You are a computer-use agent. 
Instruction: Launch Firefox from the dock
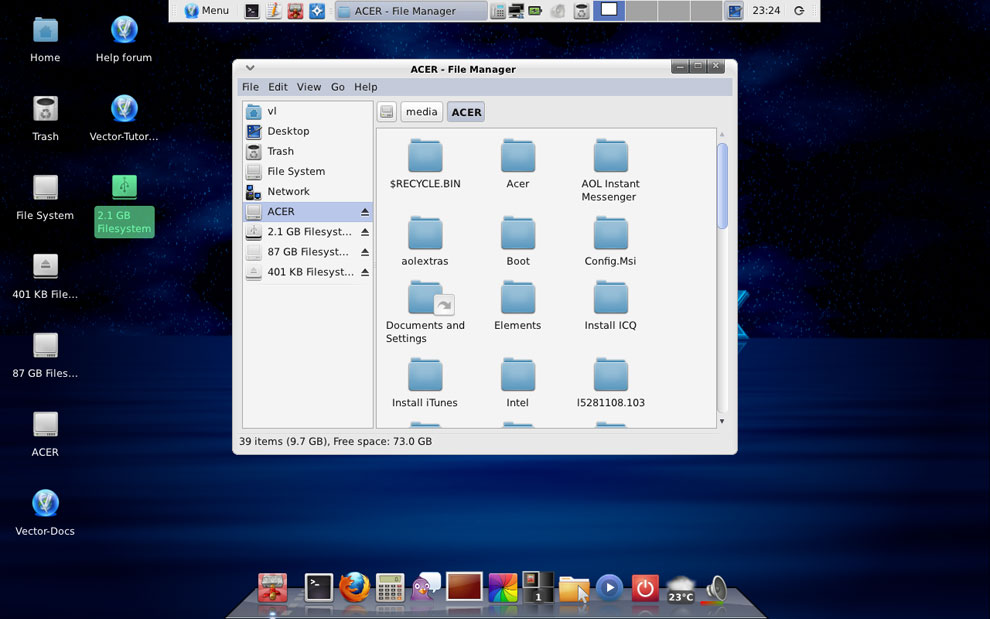tap(354, 587)
